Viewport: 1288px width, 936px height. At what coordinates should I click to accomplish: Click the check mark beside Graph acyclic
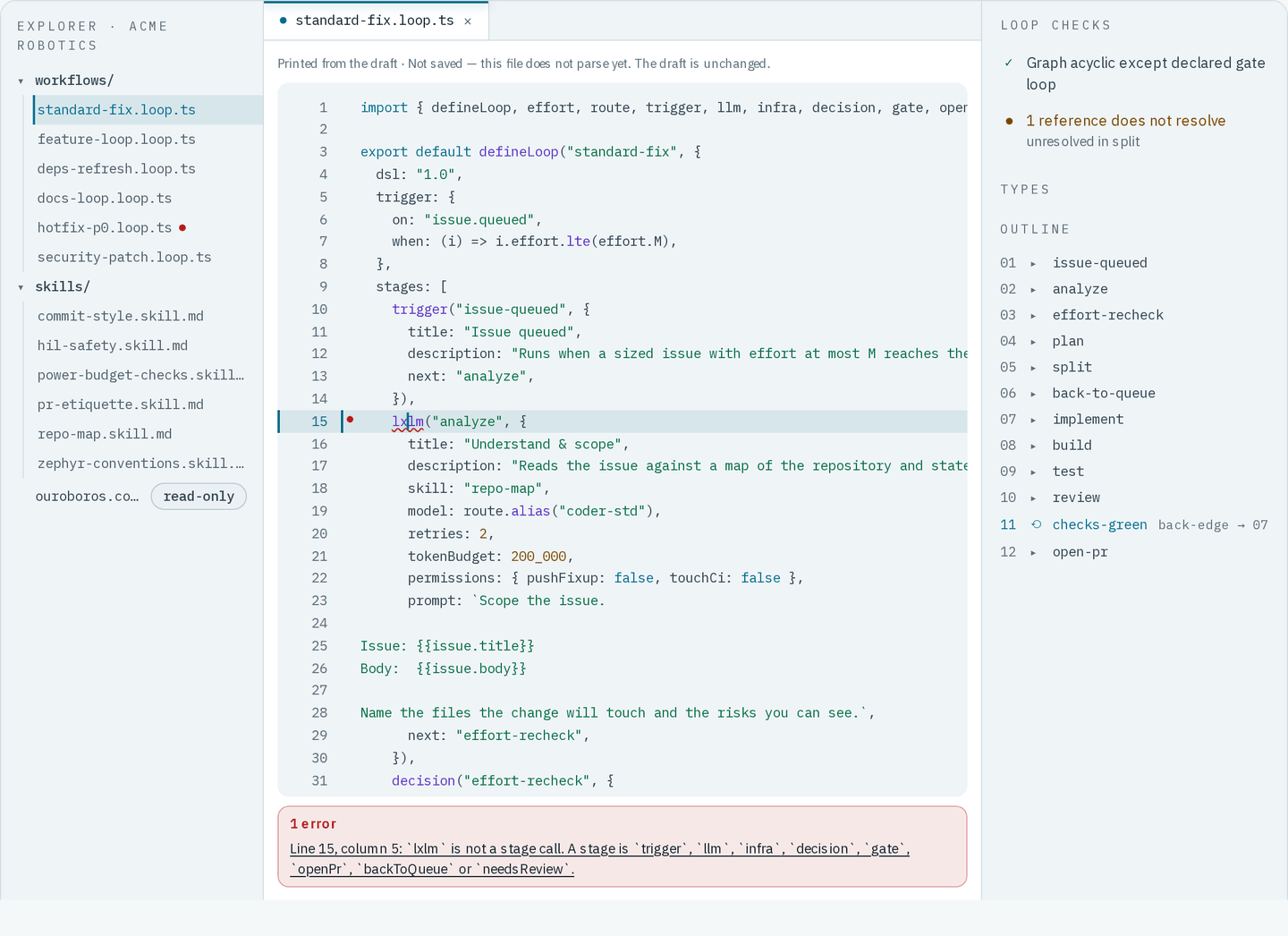(x=1009, y=63)
